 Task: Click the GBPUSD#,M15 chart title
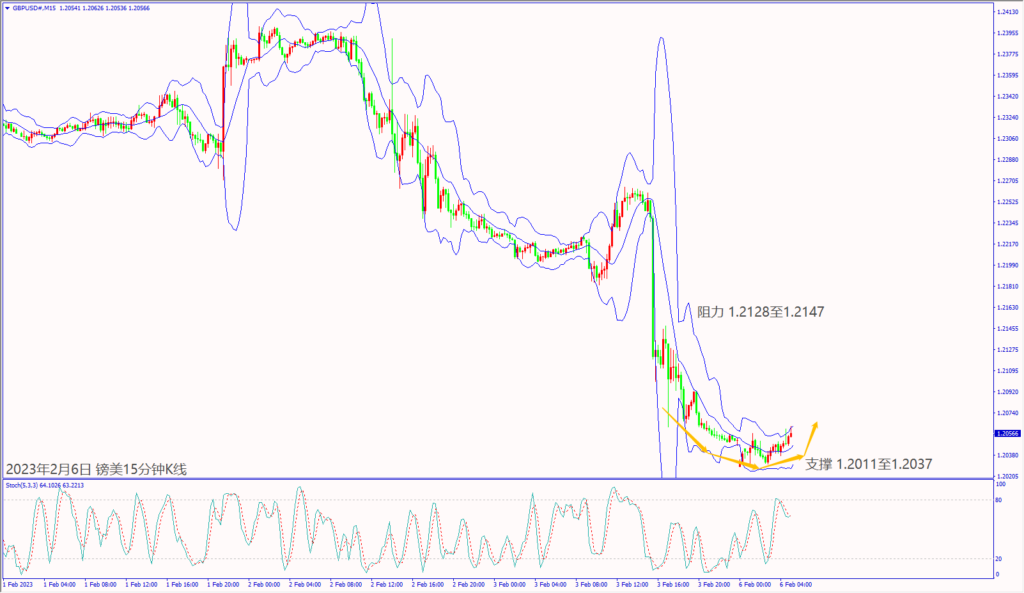pos(35,7)
